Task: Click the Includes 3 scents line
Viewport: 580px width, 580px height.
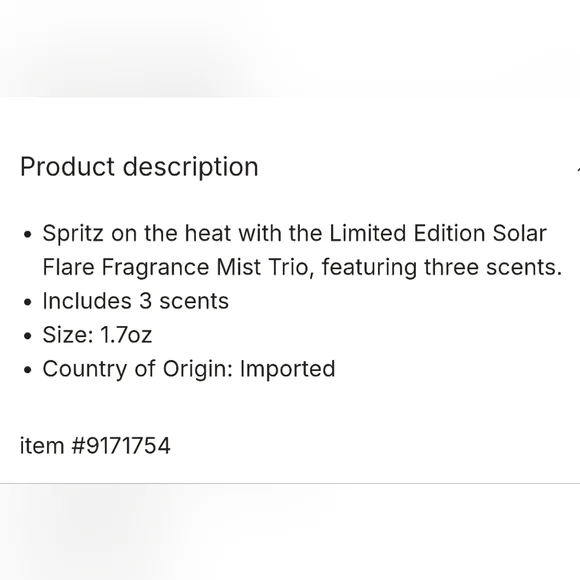Action: click(x=135, y=301)
